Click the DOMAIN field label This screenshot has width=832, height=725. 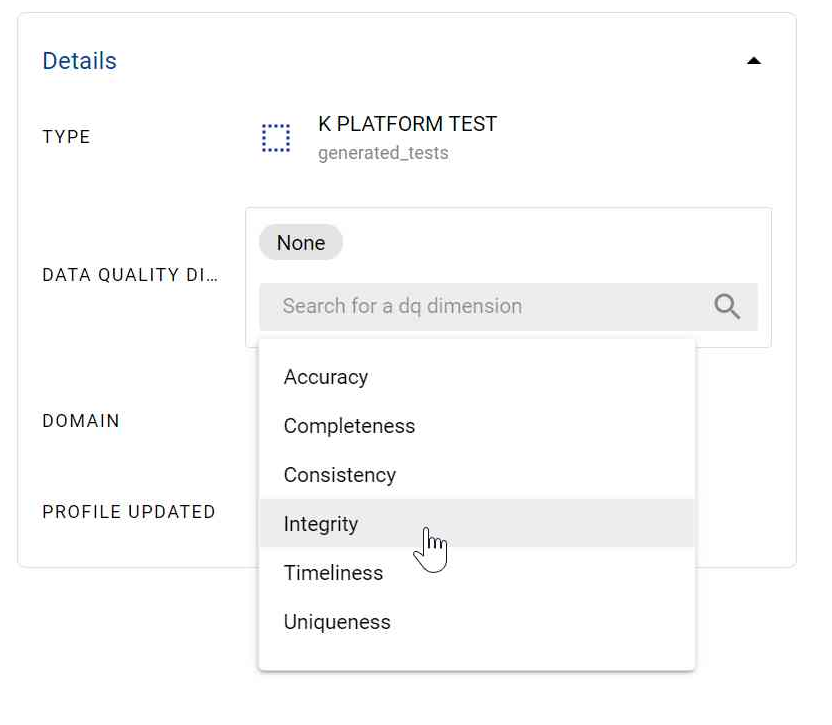tap(81, 421)
